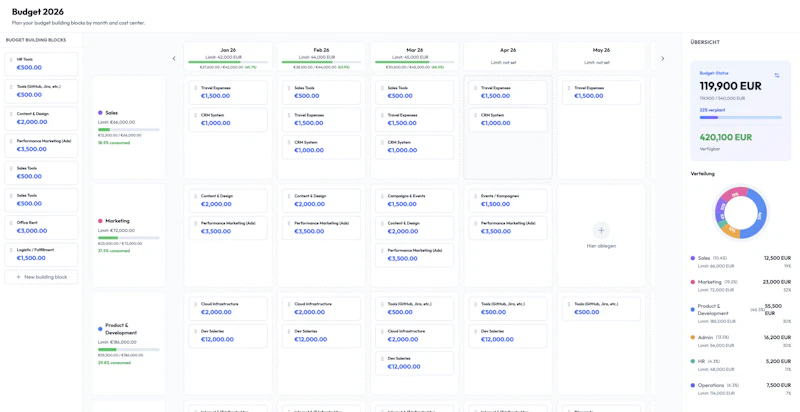
Task: Grab drag handle of May 26 Travel Expenses card
Action: [x=569, y=88]
